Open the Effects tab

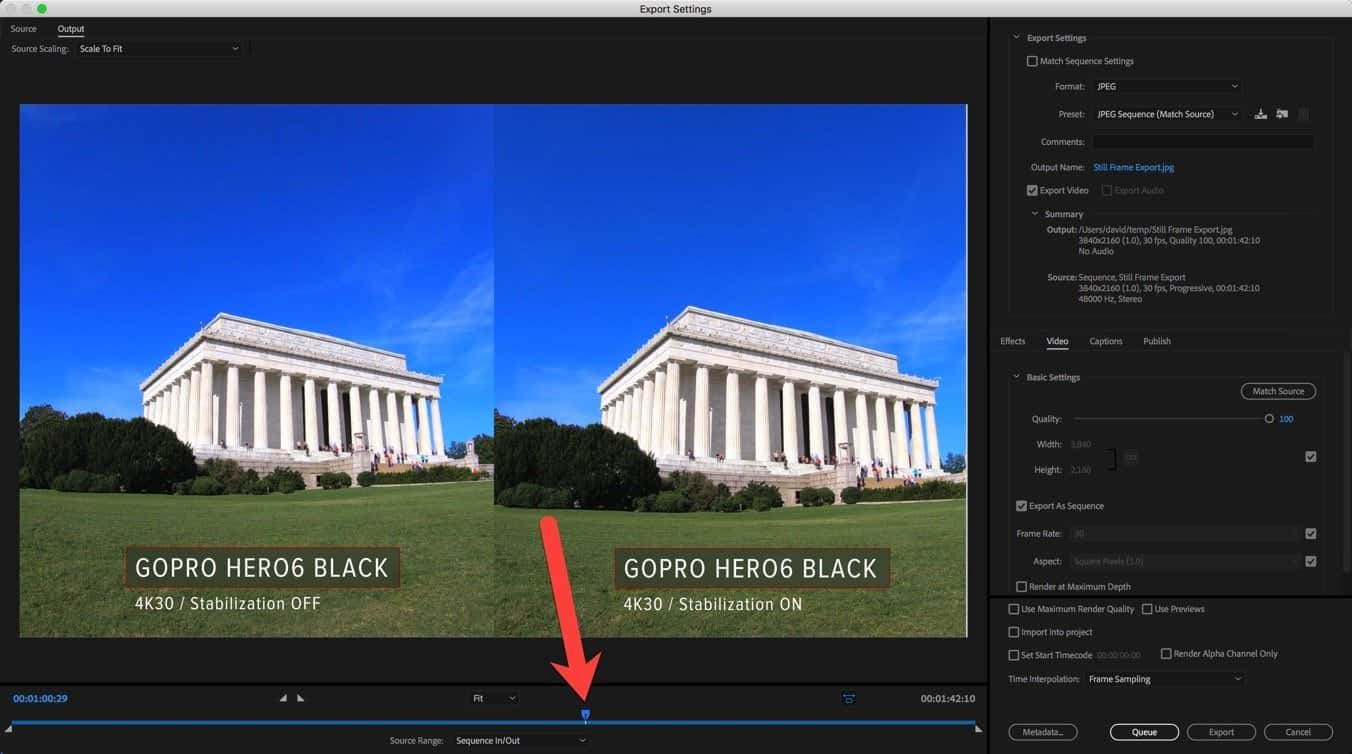coord(1013,341)
